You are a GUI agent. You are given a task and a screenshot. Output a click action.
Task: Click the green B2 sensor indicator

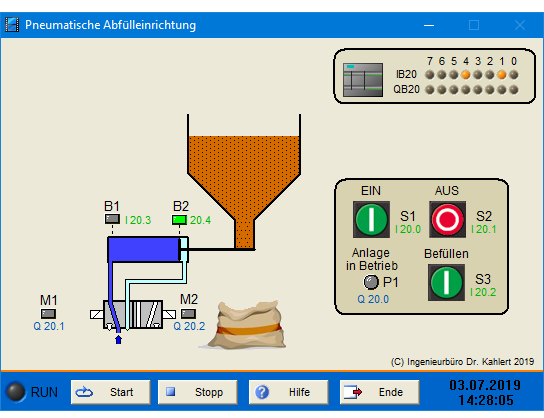tap(179, 220)
